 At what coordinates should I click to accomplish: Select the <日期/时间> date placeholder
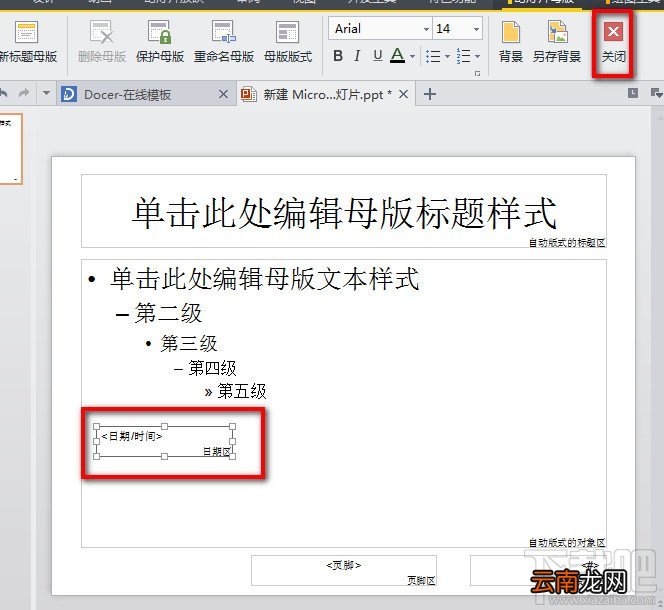tap(164, 441)
